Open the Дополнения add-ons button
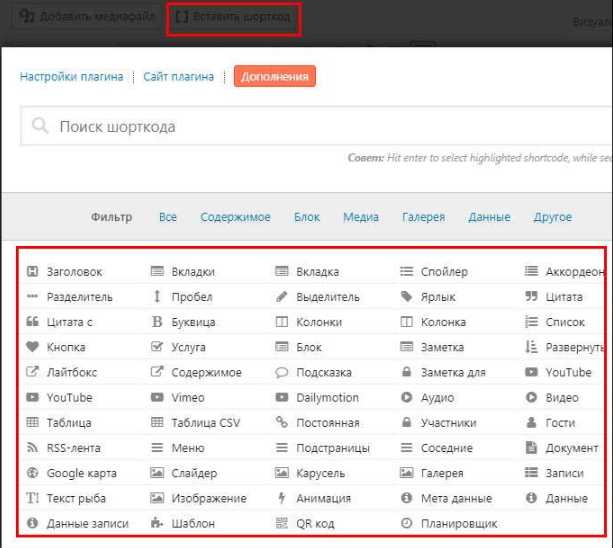 tap(275, 77)
